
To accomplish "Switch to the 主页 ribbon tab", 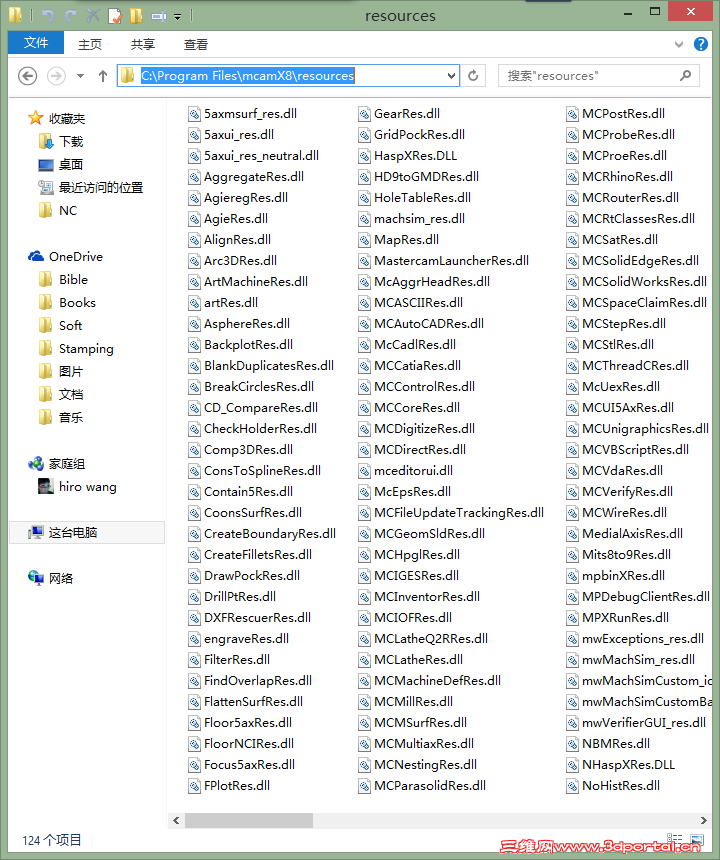I will (x=89, y=44).
